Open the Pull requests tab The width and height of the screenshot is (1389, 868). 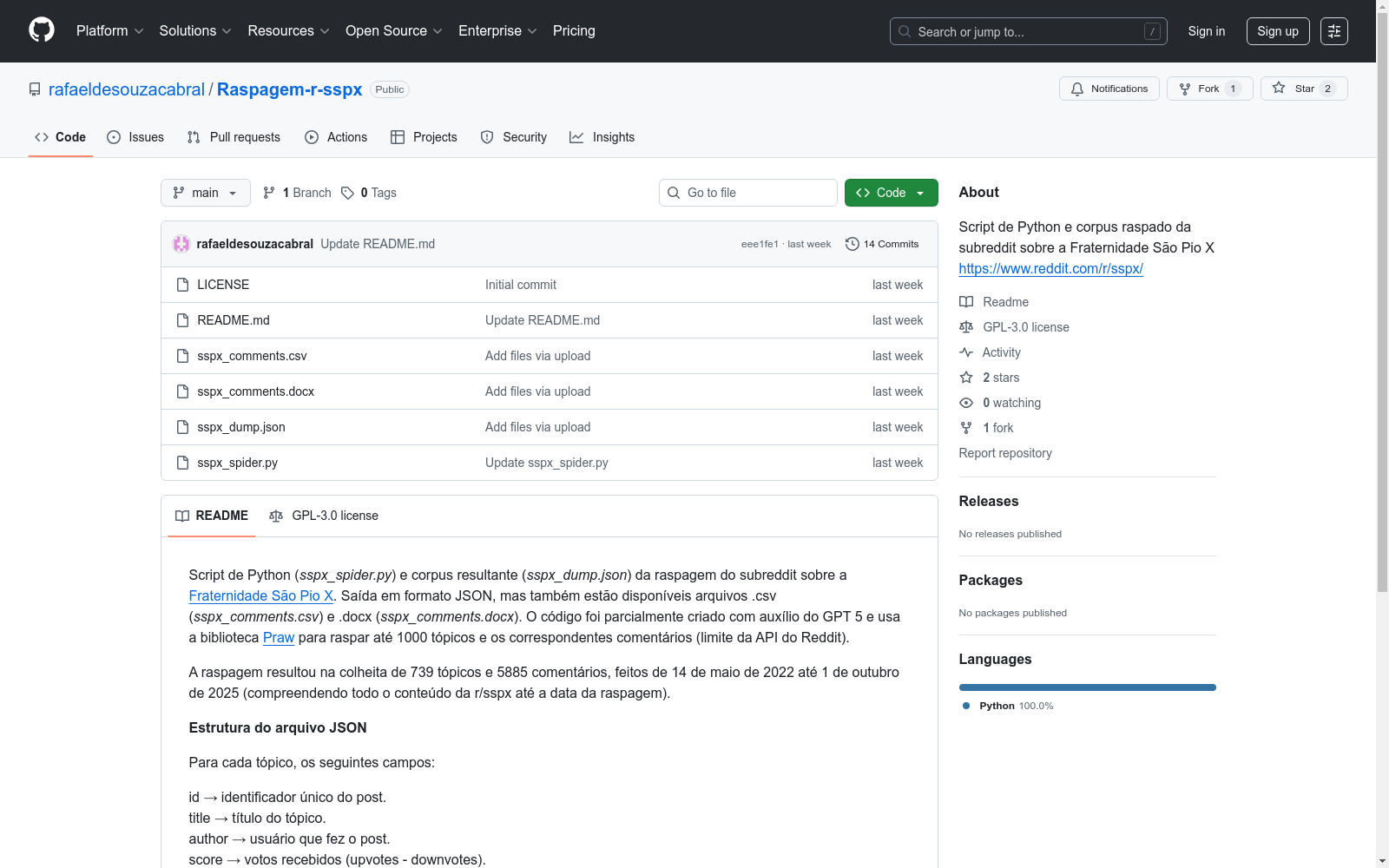tap(234, 137)
